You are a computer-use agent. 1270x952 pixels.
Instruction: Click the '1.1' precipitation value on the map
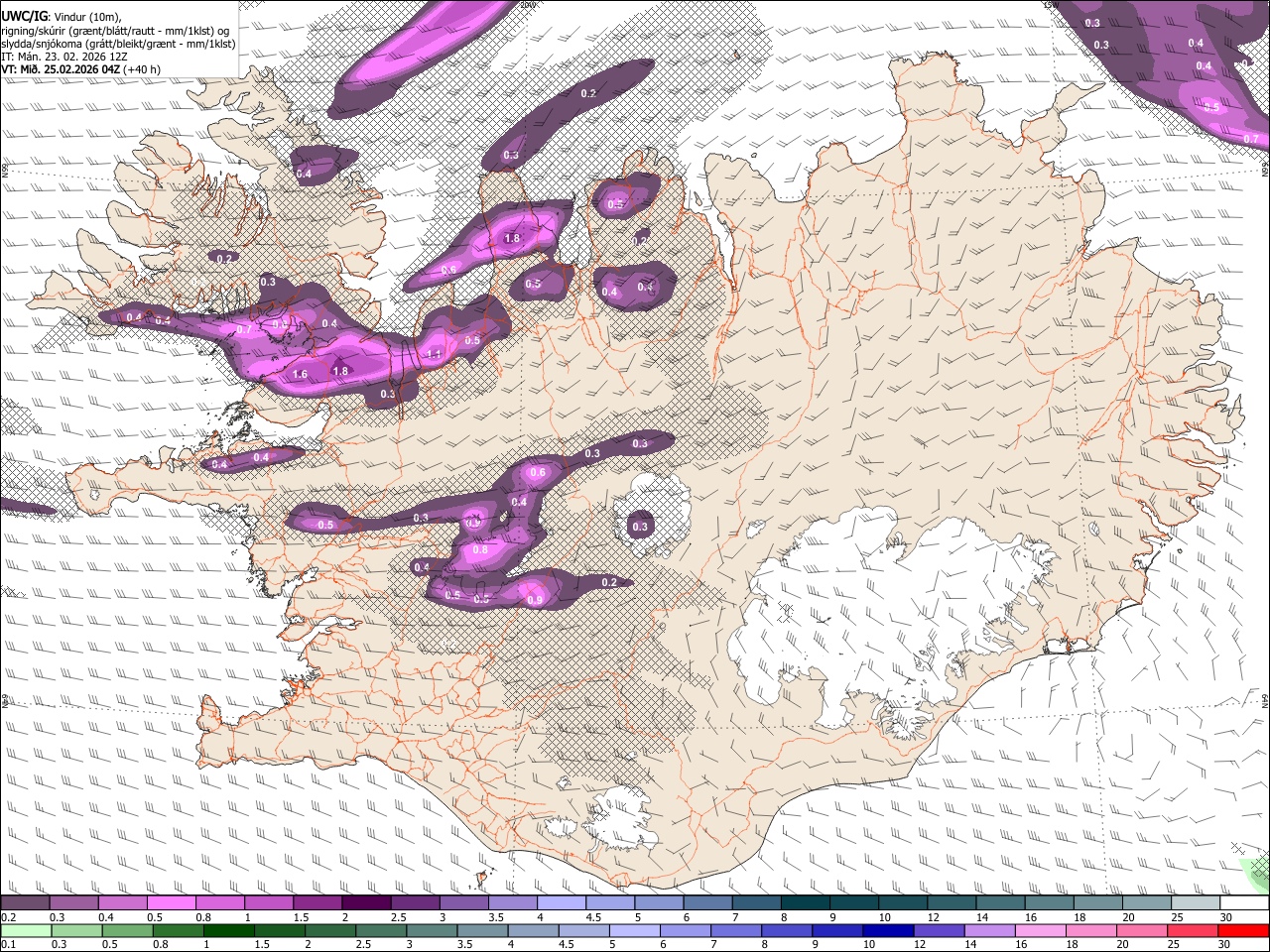[434, 354]
